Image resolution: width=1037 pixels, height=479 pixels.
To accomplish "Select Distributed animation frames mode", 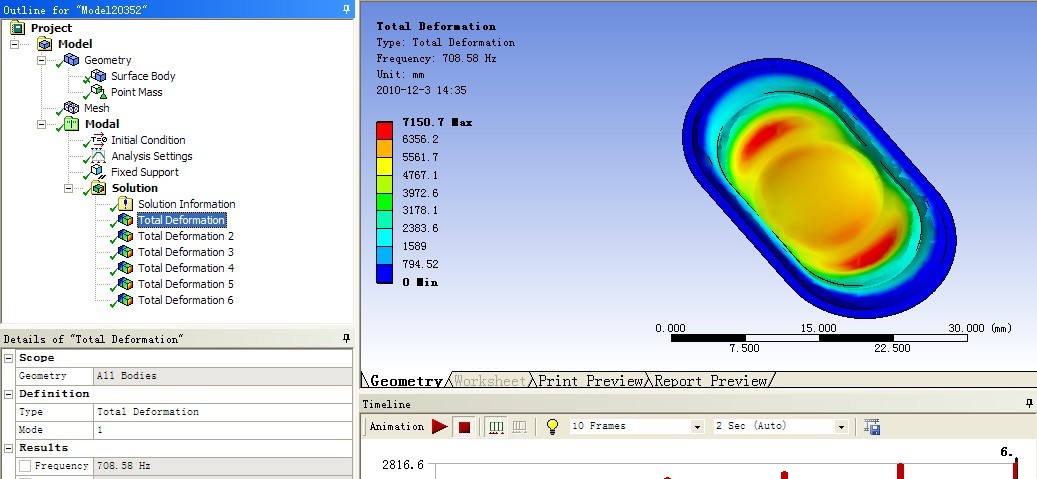I will pos(496,427).
